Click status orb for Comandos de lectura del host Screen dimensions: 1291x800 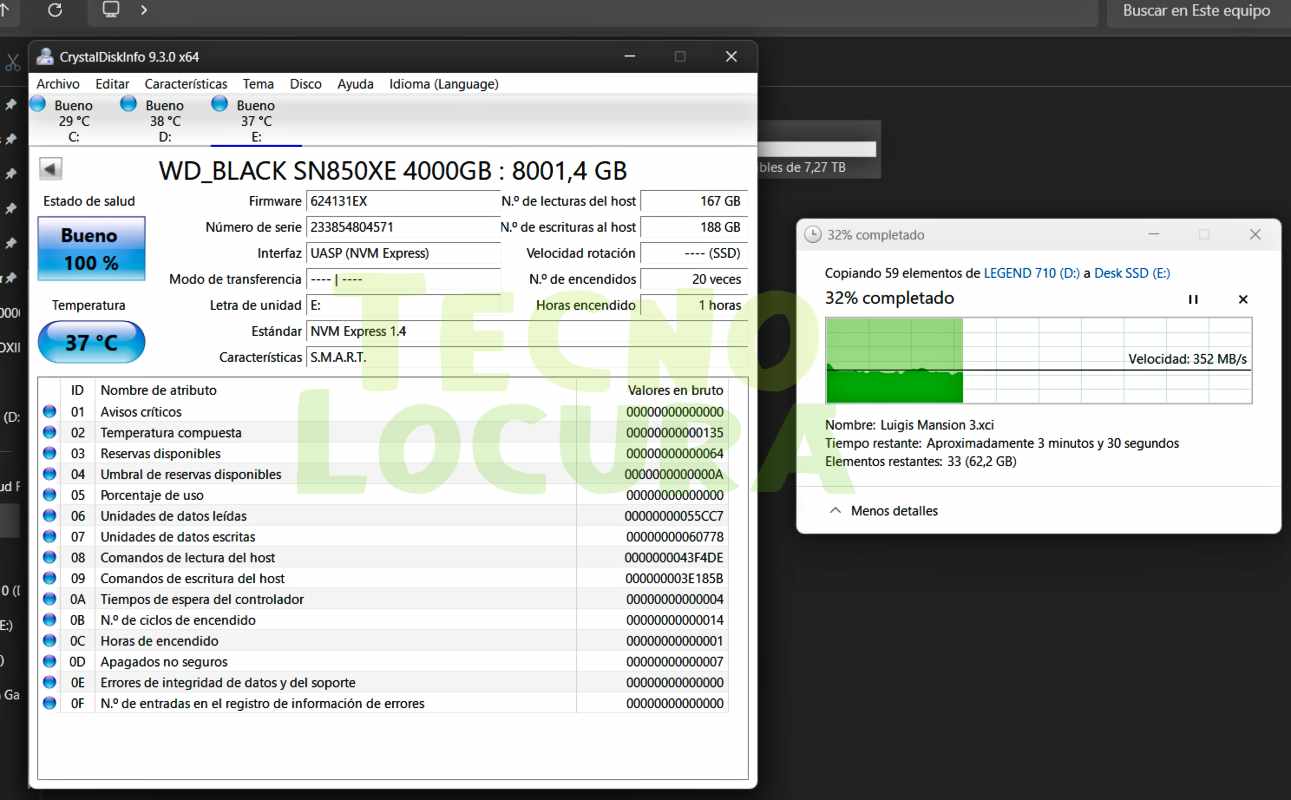(x=49, y=558)
